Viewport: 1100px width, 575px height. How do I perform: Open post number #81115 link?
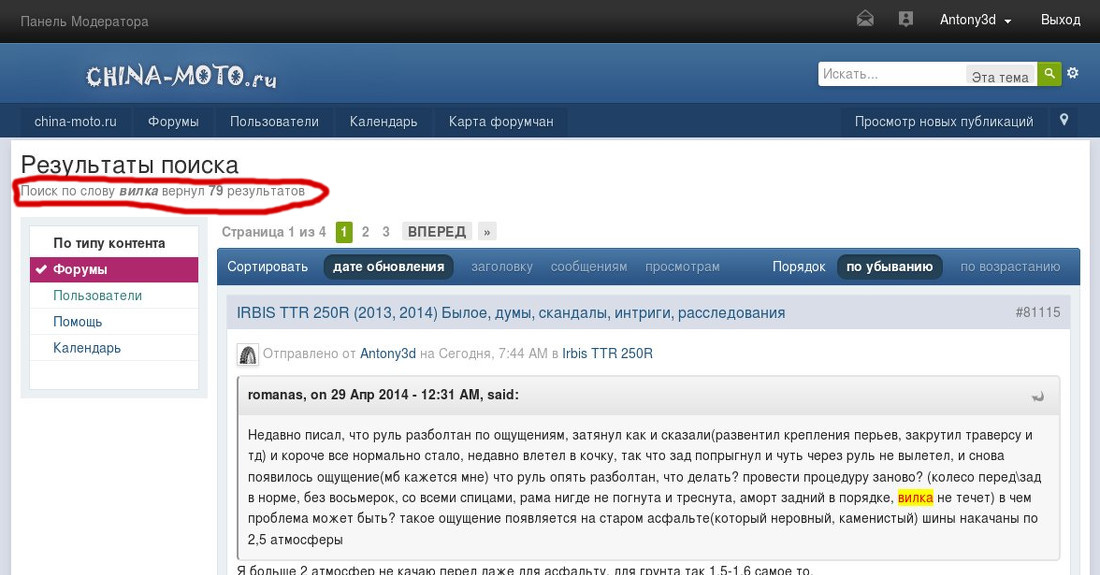[x=1038, y=312]
